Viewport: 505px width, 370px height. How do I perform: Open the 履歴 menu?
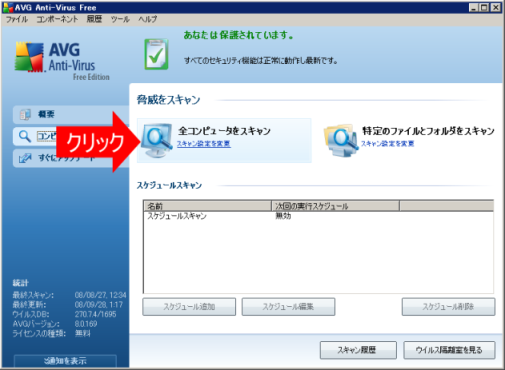pyautogui.click(x=94, y=19)
